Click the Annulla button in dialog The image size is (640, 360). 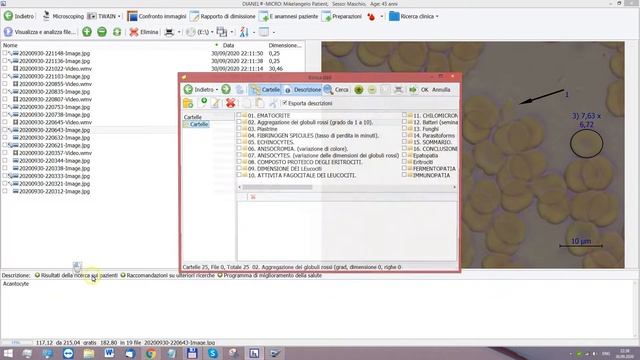(x=441, y=89)
